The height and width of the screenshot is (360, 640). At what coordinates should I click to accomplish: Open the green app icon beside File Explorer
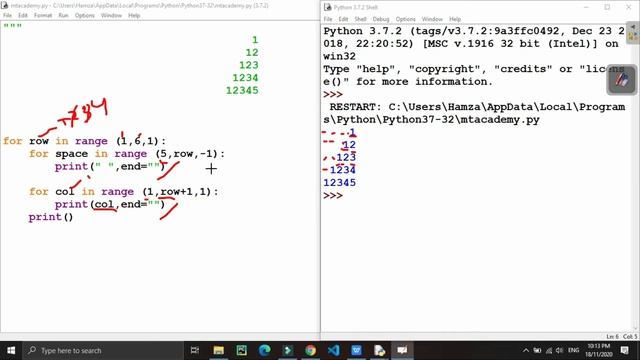point(242,350)
